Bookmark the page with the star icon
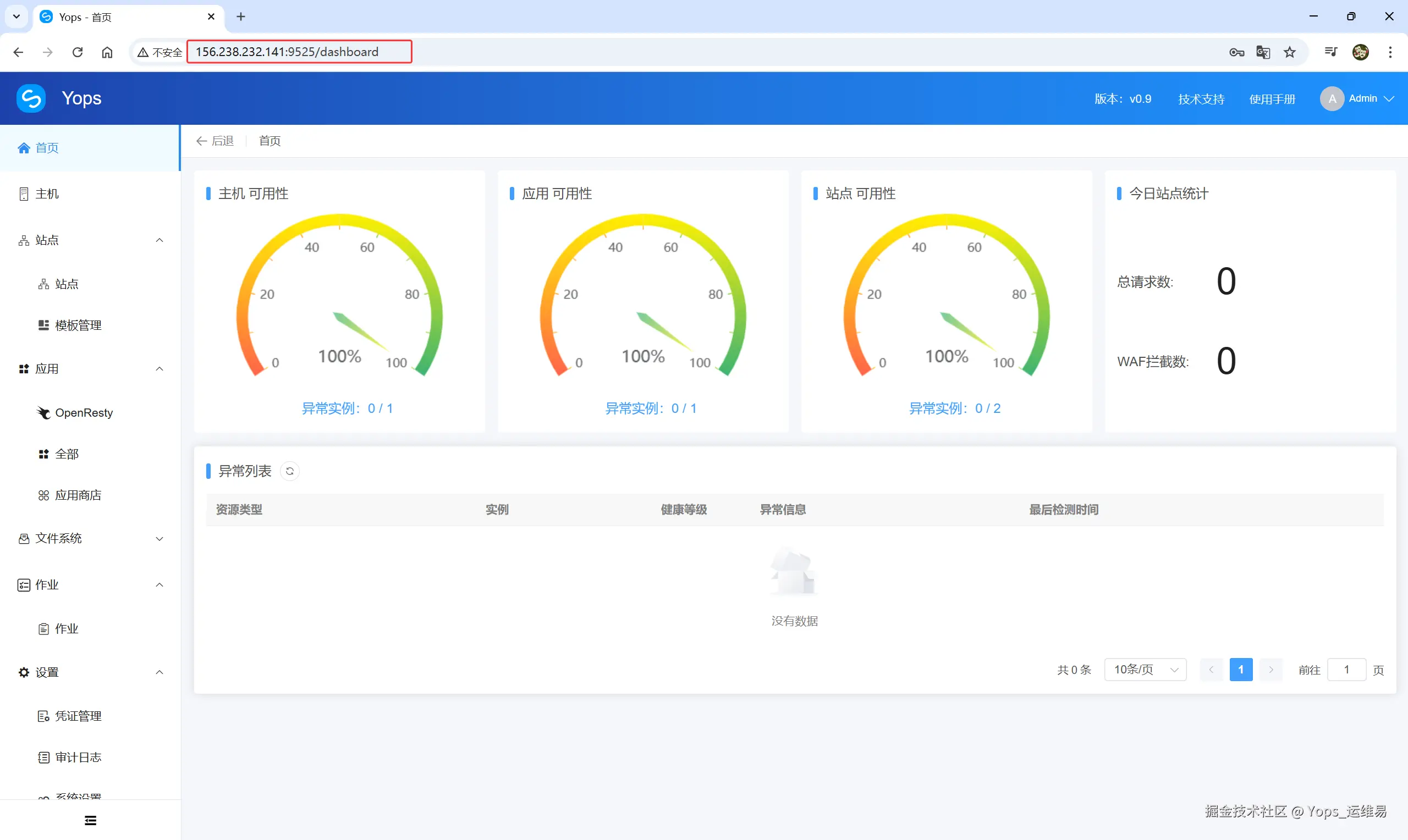The height and width of the screenshot is (840, 1408). 1290,52
